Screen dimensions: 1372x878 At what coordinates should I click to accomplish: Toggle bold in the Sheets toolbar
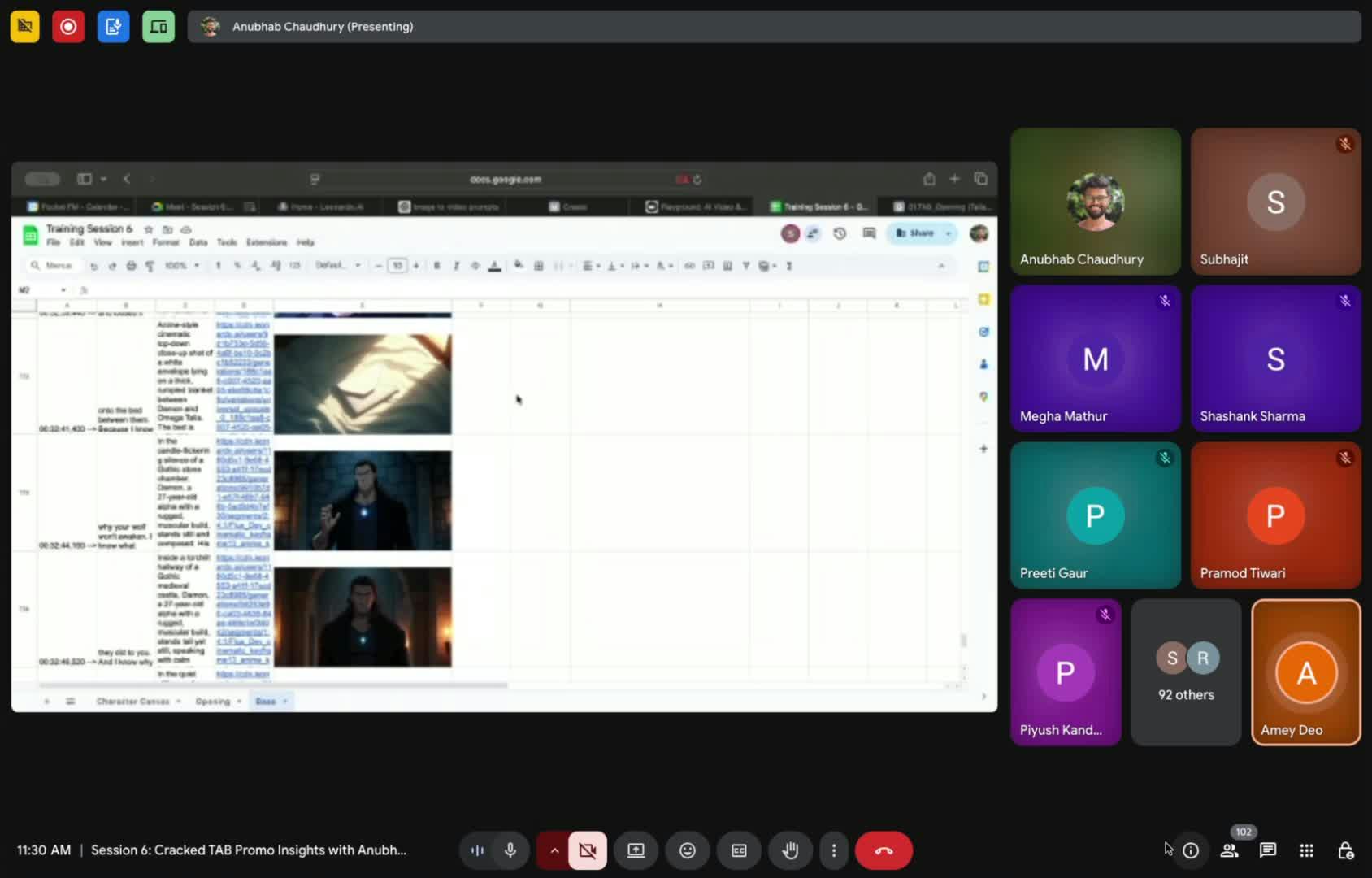(437, 266)
